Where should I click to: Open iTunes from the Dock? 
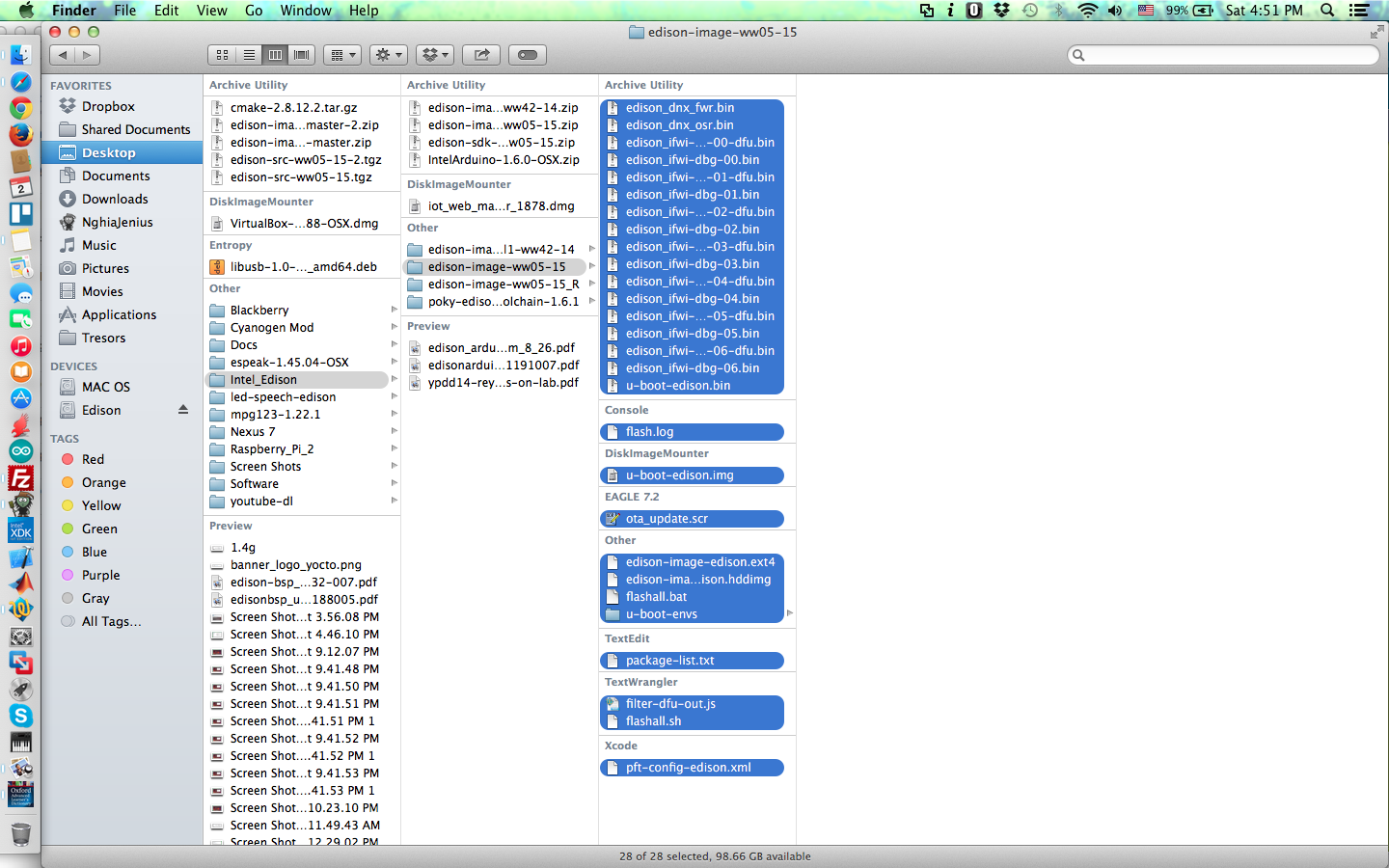20,346
